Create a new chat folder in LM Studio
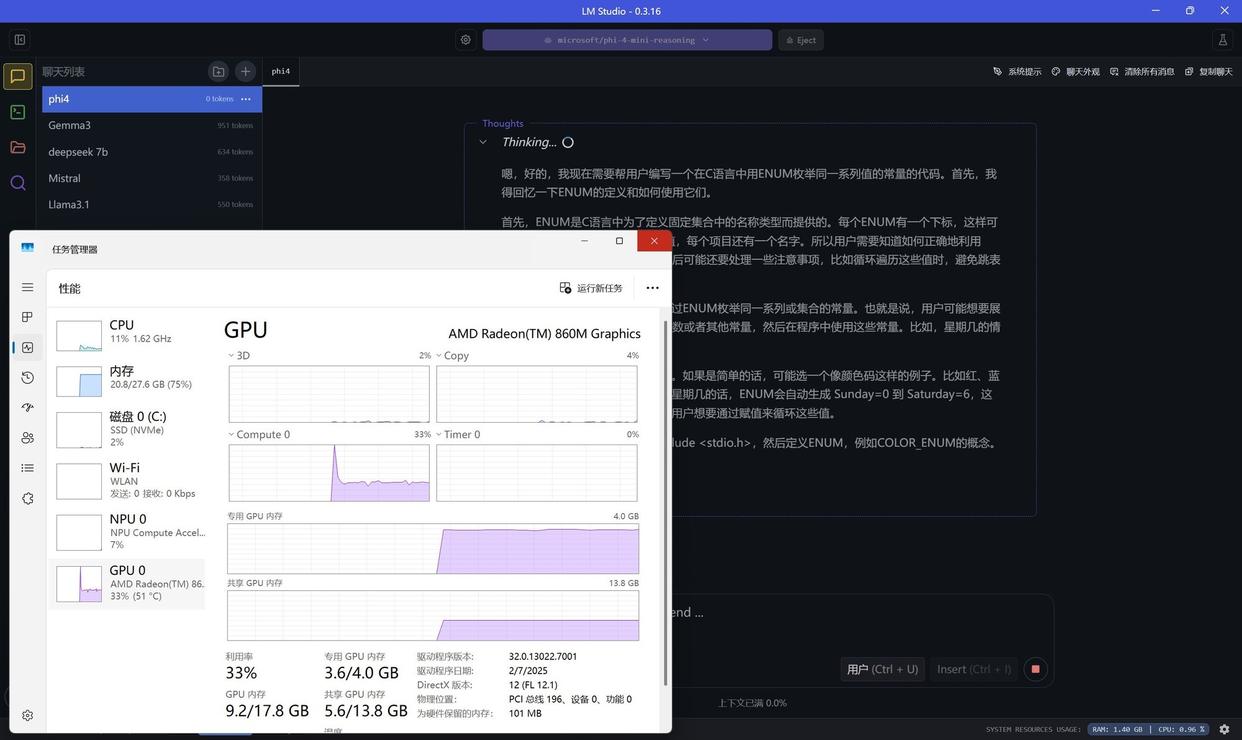 218,72
